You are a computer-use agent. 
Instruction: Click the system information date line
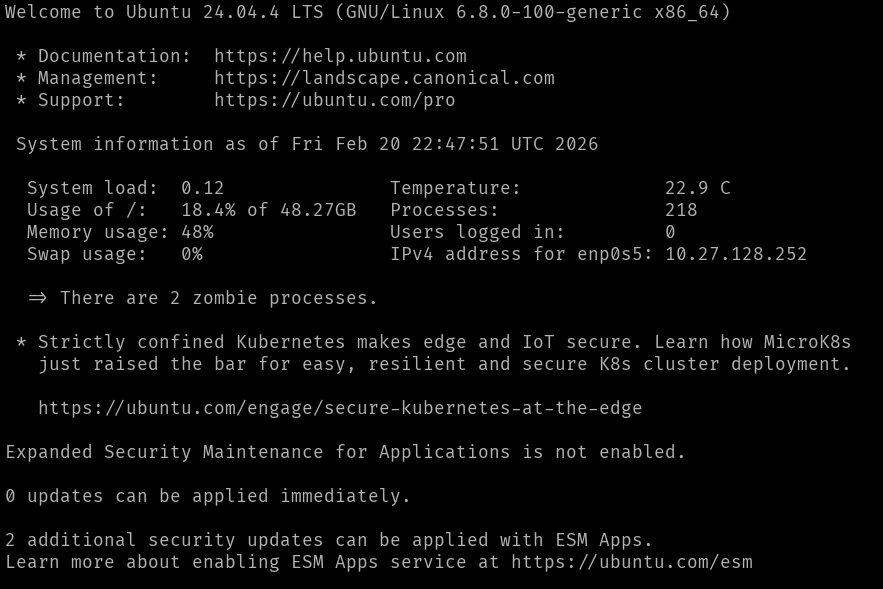tap(307, 144)
